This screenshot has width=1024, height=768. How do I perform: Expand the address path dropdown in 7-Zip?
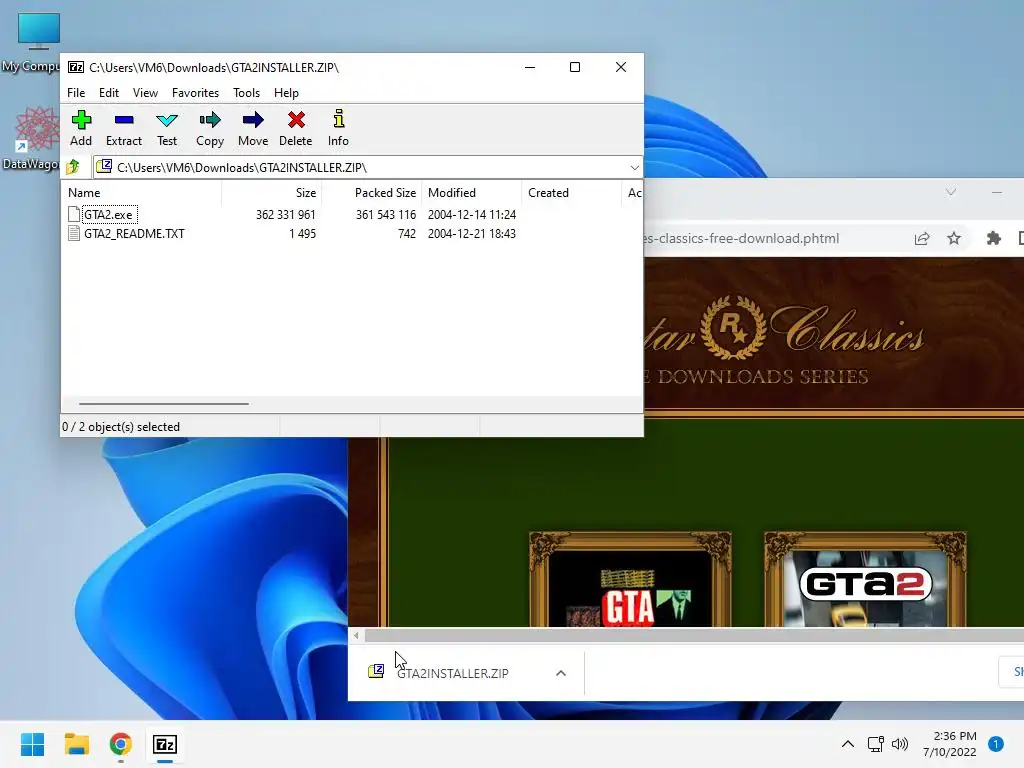(634, 168)
